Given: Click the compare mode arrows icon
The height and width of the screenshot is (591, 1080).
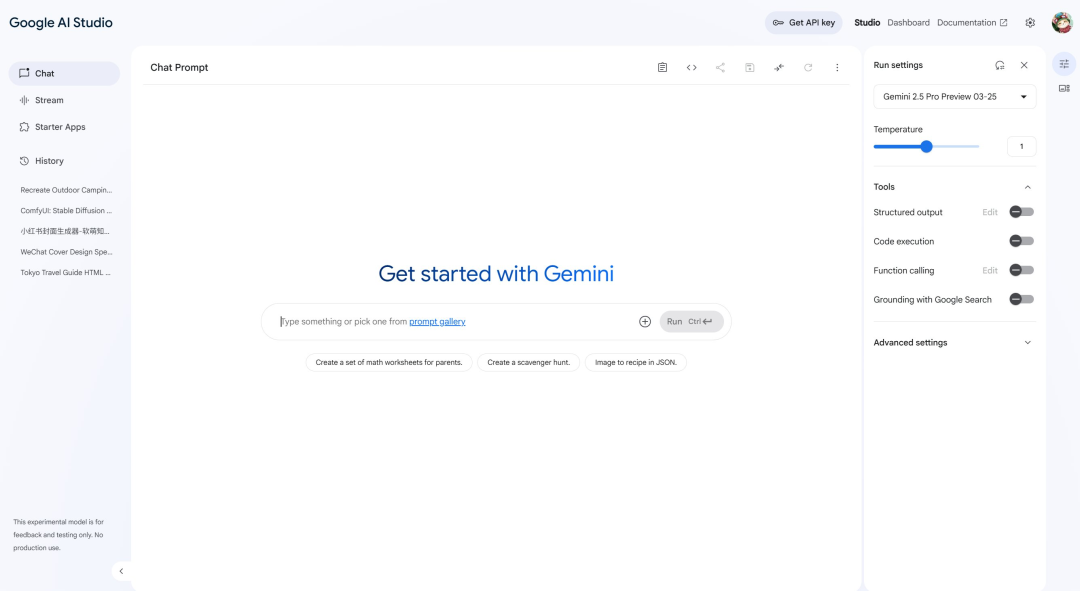Looking at the screenshot, I should tap(779, 68).
